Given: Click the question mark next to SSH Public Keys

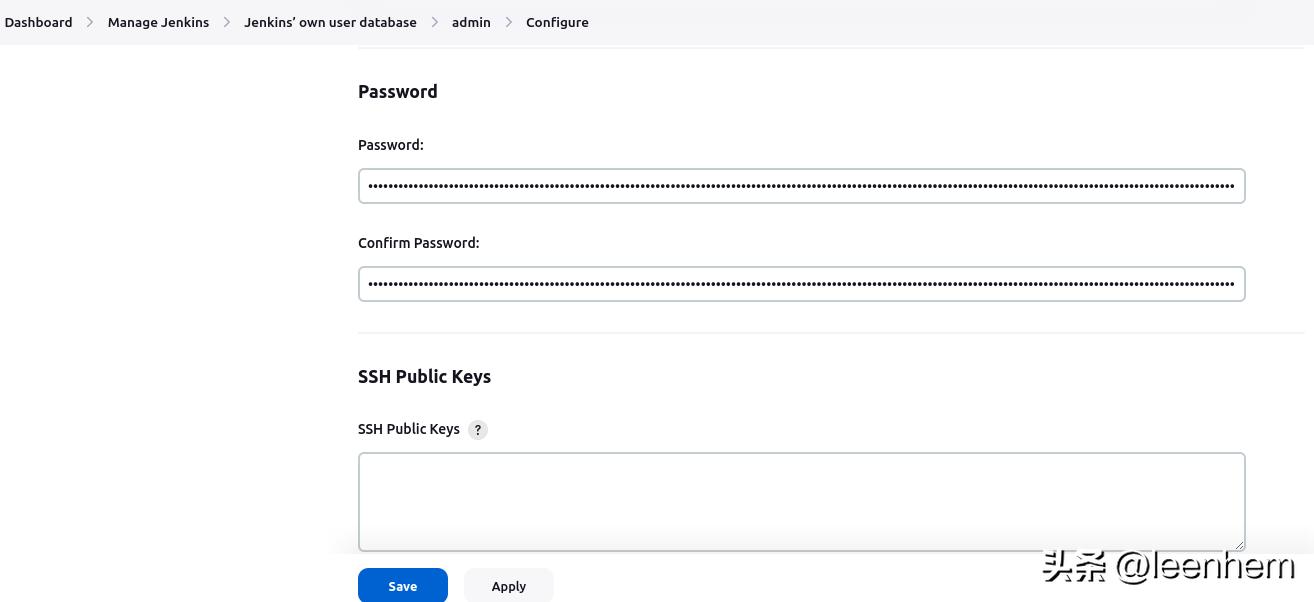Looking at the screenshot, I should point(478,429).
